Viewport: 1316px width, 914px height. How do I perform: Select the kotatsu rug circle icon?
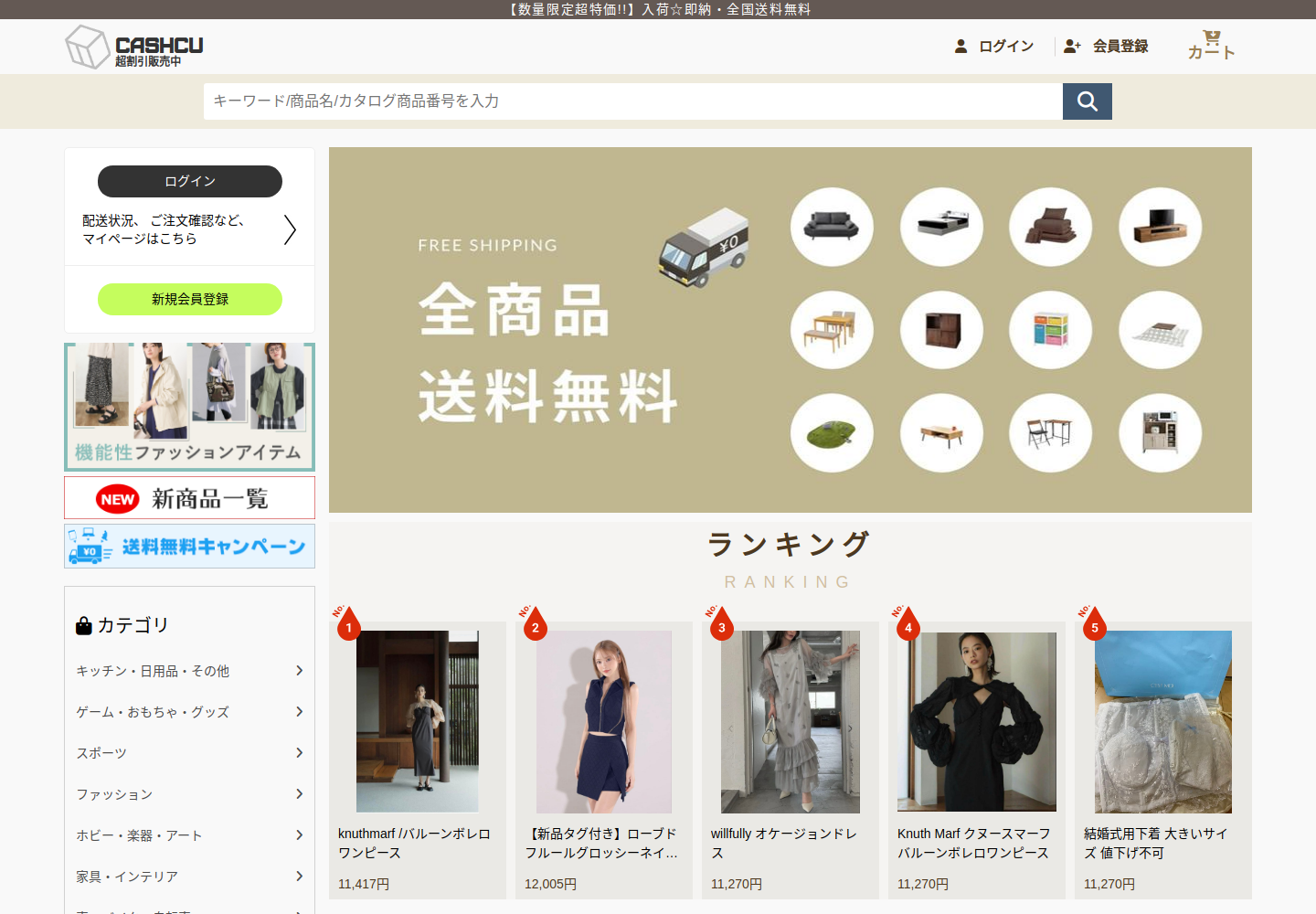[1161, 330]
